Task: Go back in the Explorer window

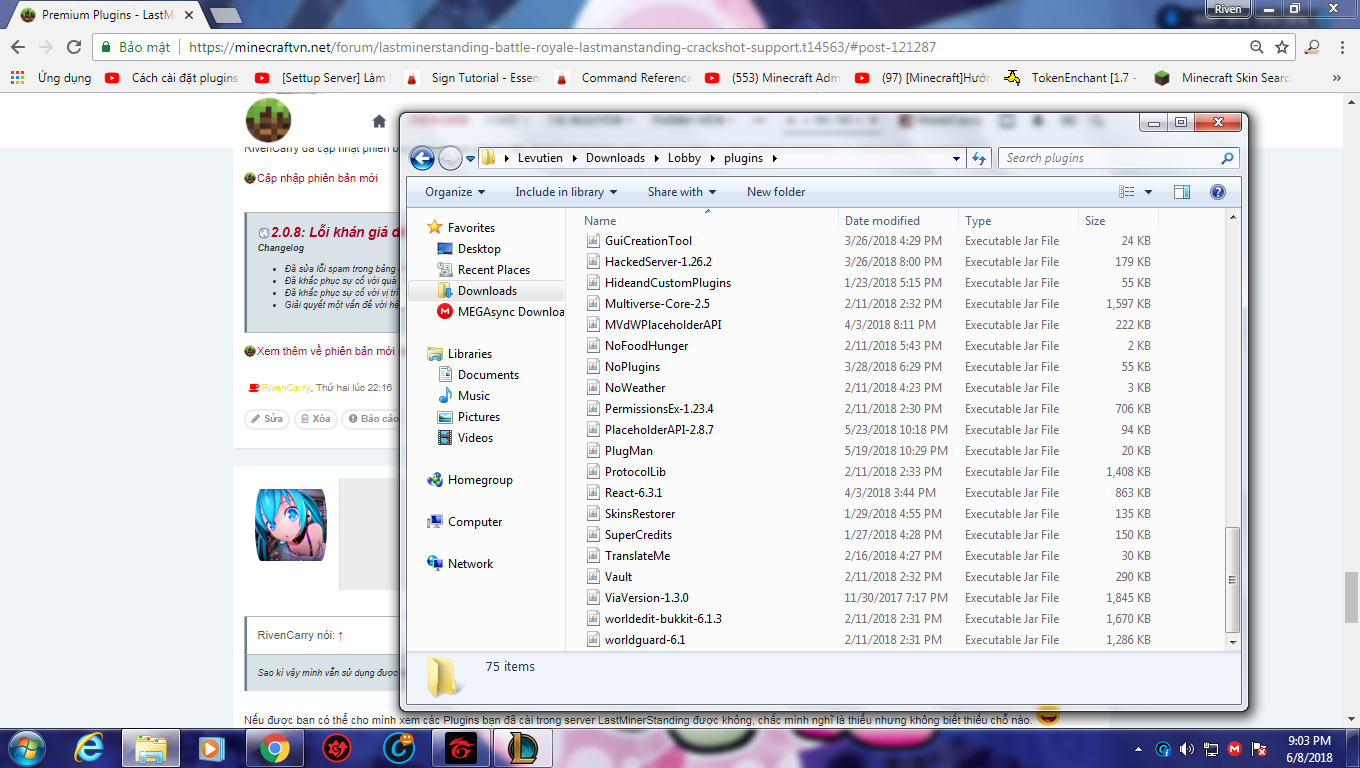Action: coord(422,158)
